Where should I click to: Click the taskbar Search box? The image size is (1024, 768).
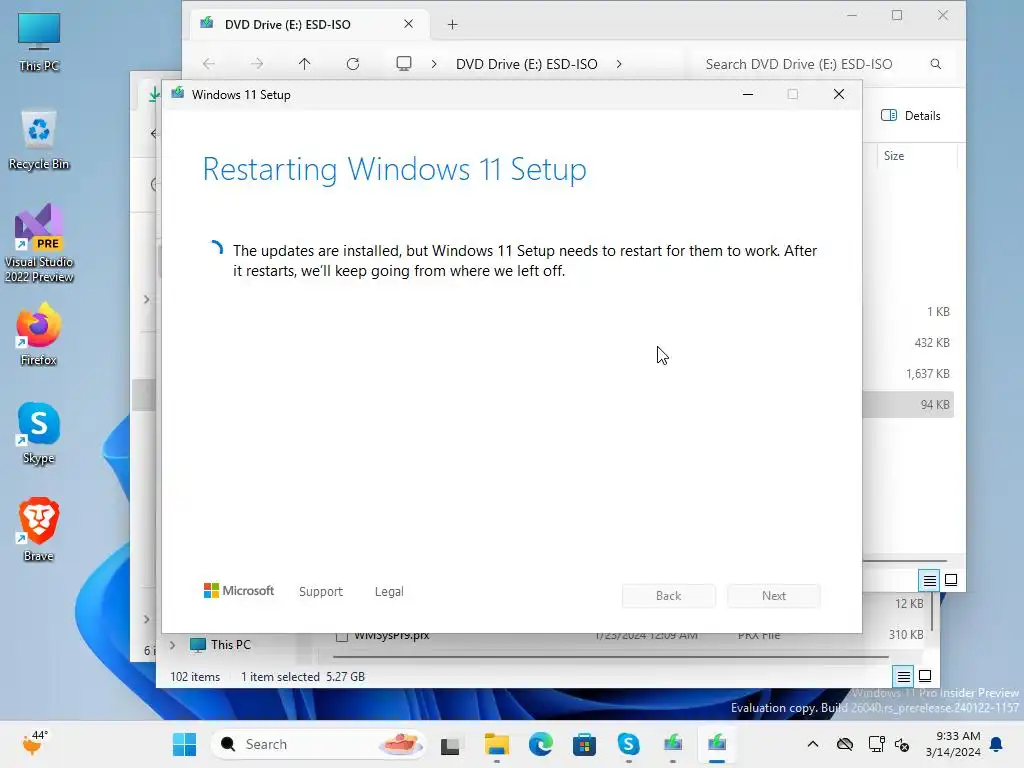point(319,744)
